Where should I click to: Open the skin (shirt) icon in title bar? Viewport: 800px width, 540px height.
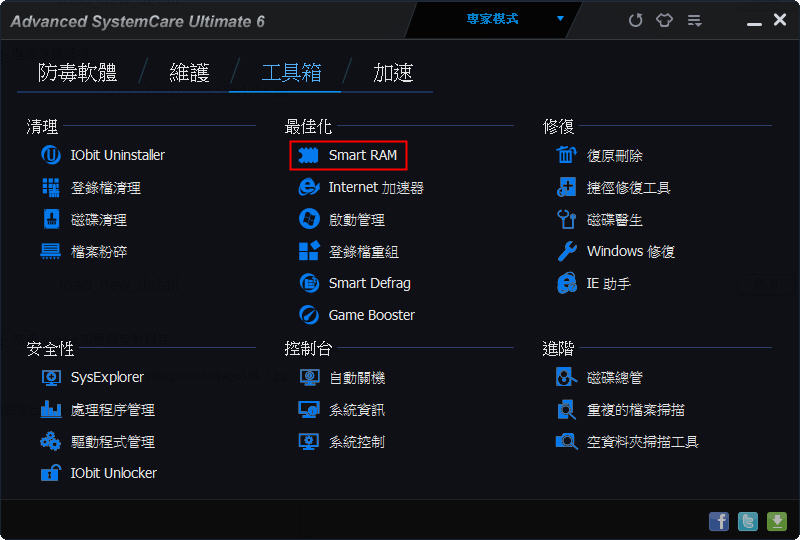[664, 20]
